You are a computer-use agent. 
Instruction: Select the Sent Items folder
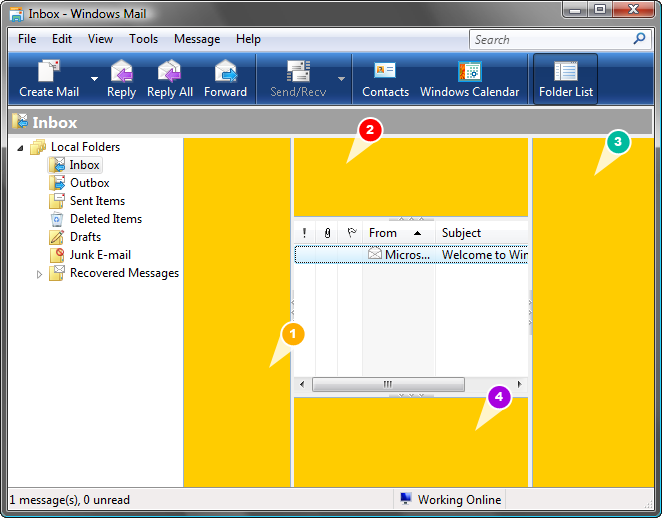(x=98, y=201)
